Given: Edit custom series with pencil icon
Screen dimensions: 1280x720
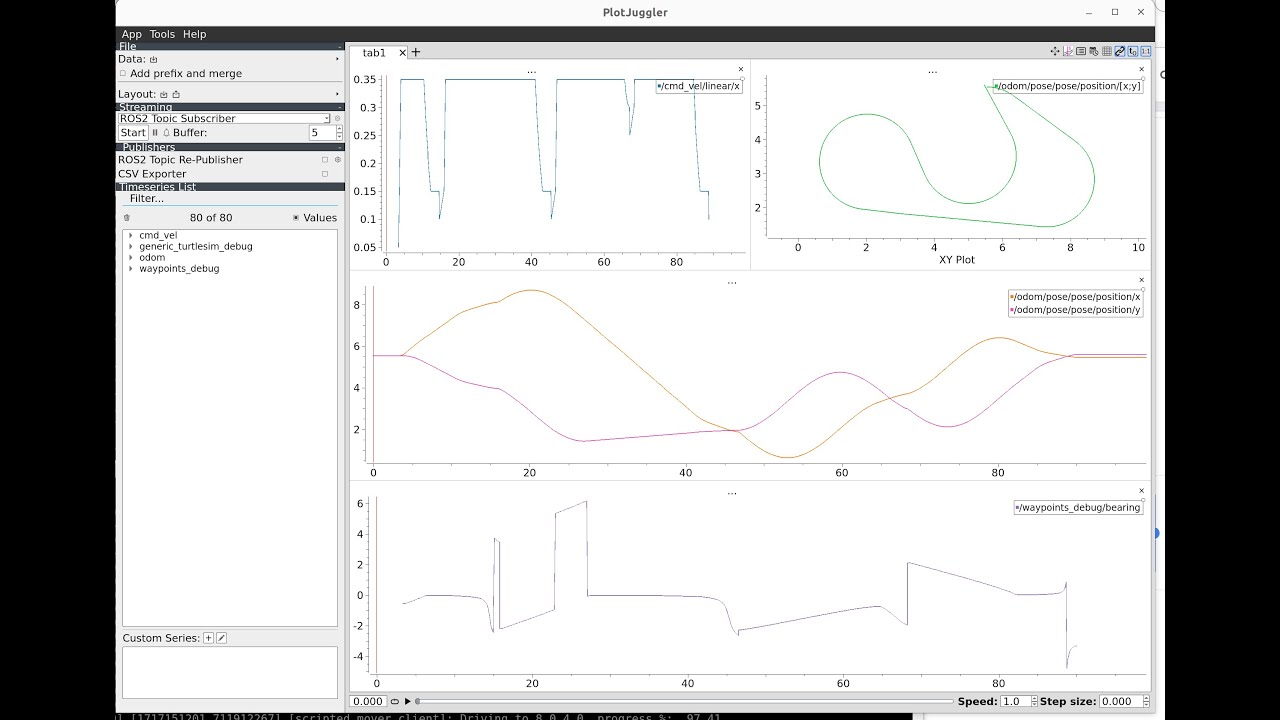Looking at the screenshot, I should [x=222, y=638].
